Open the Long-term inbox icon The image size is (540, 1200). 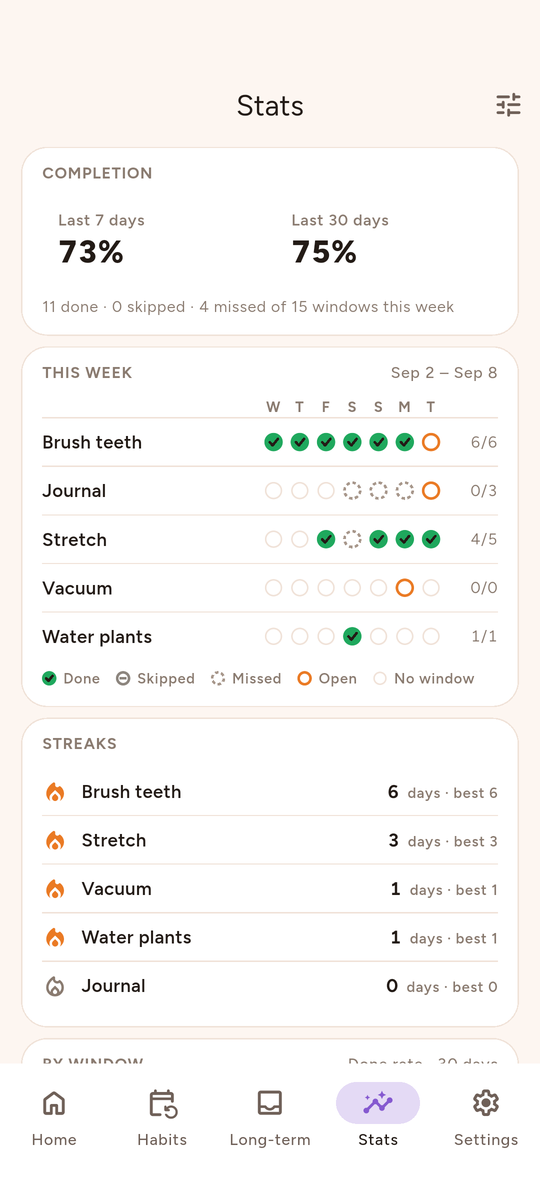click(x=270, y=1103)
